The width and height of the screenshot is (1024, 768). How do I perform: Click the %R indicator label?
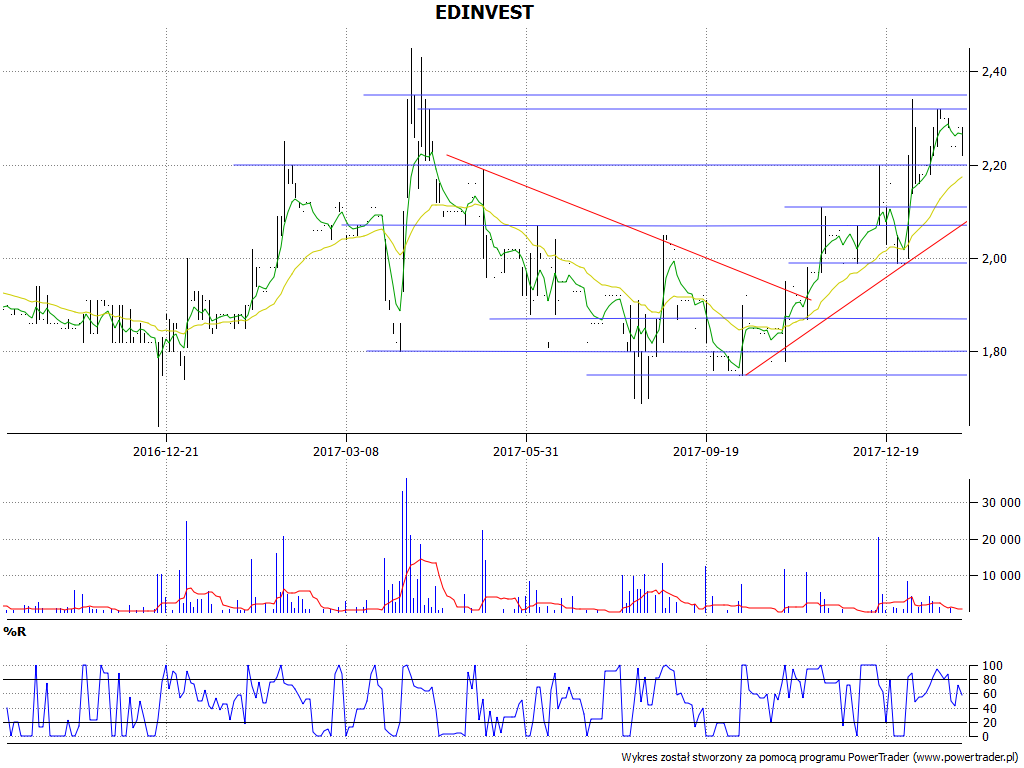click(14, 632)
